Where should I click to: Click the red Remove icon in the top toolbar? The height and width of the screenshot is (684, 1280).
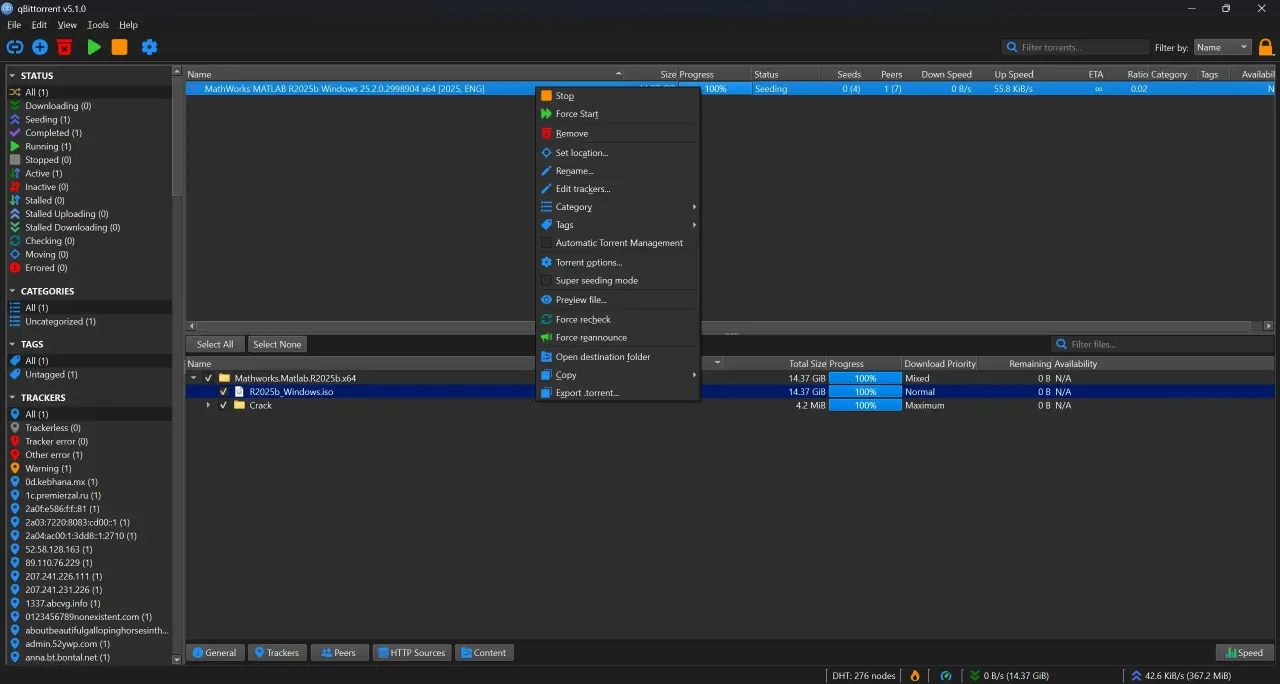(65, 47)
